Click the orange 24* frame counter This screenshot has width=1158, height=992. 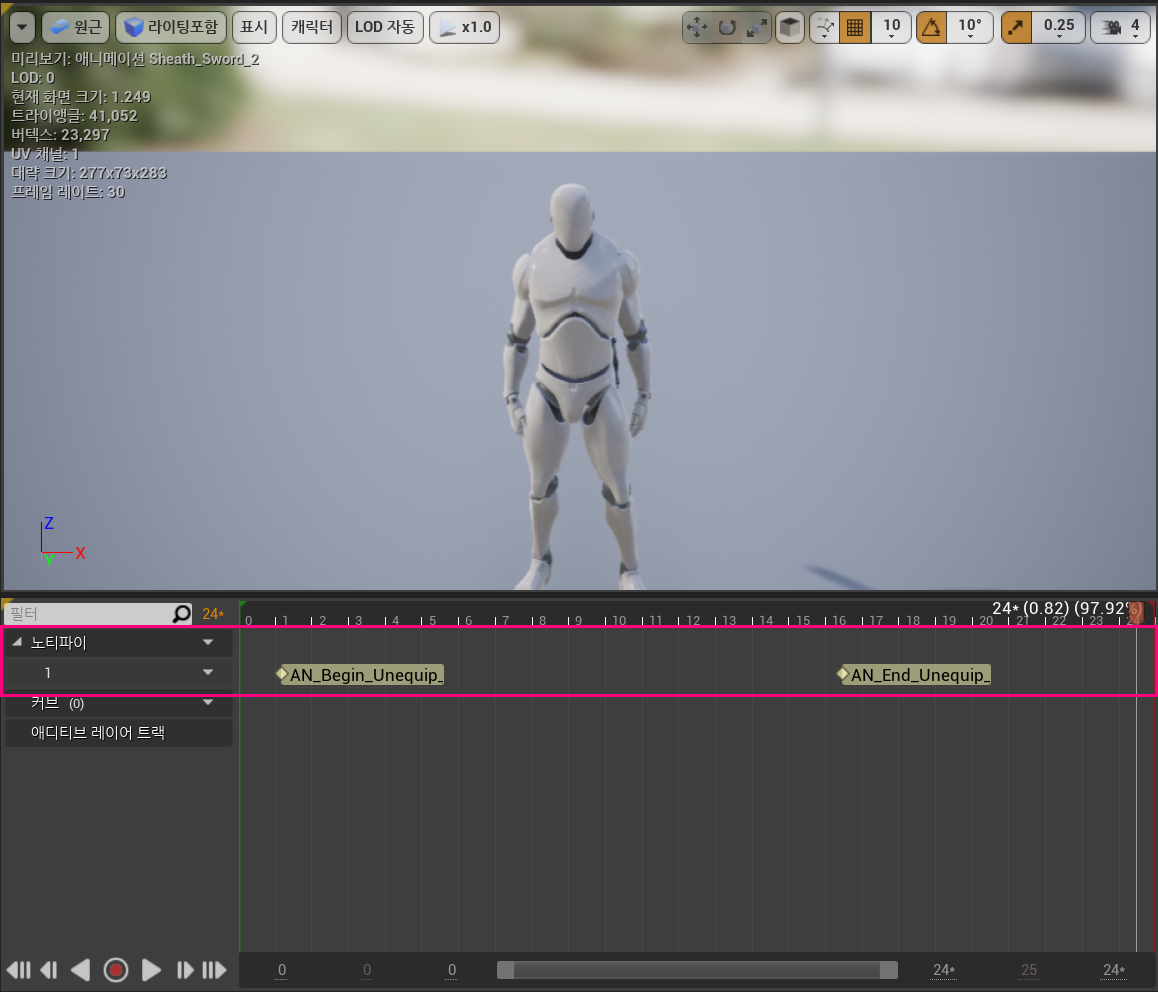coord(213,614)
